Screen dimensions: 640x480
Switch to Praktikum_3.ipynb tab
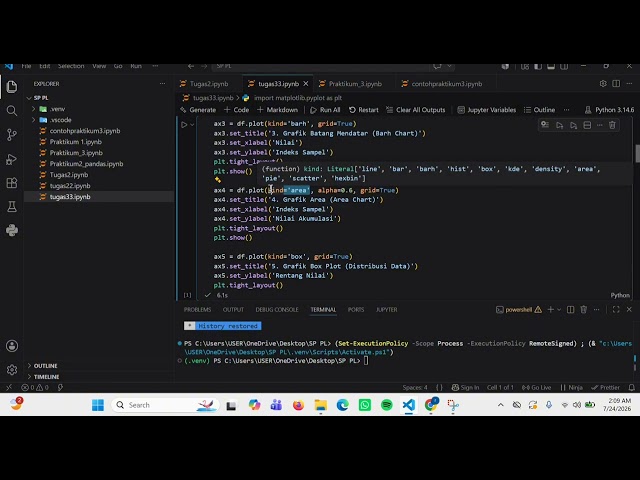click(x=355, y=84)
